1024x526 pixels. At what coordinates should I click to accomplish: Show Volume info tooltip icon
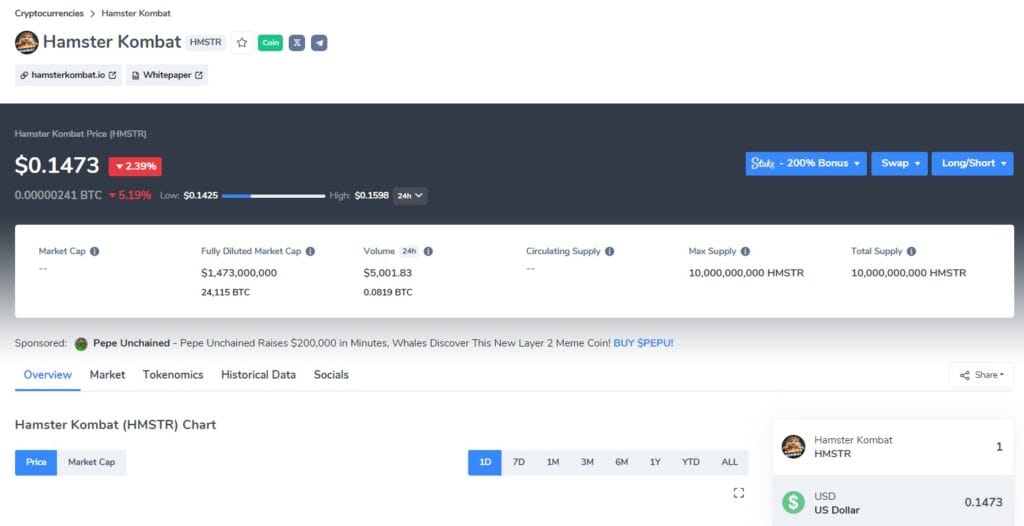pyautogui.click(x=428, y=251)
